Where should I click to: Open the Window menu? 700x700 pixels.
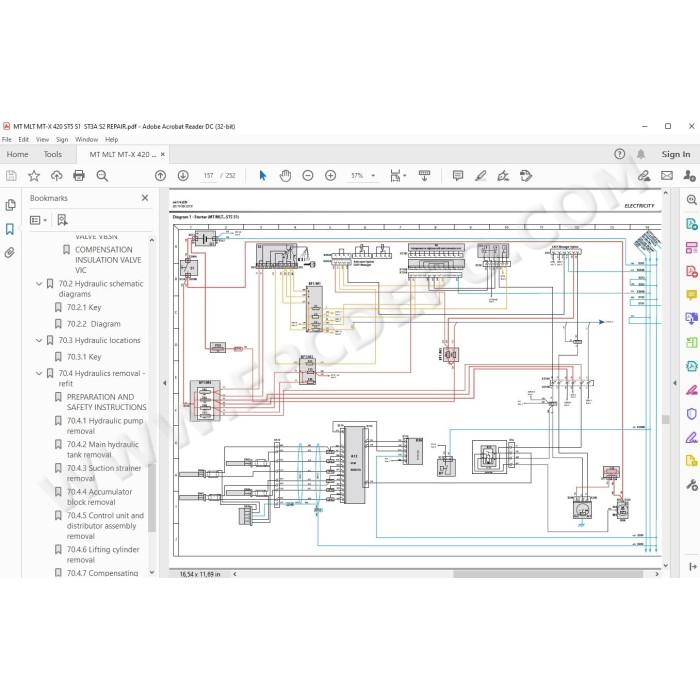point(86,139)
